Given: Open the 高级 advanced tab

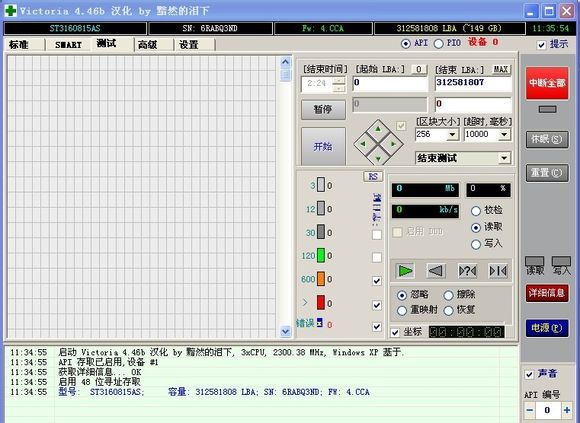Looking at the screenshot, I should point(148,45).
